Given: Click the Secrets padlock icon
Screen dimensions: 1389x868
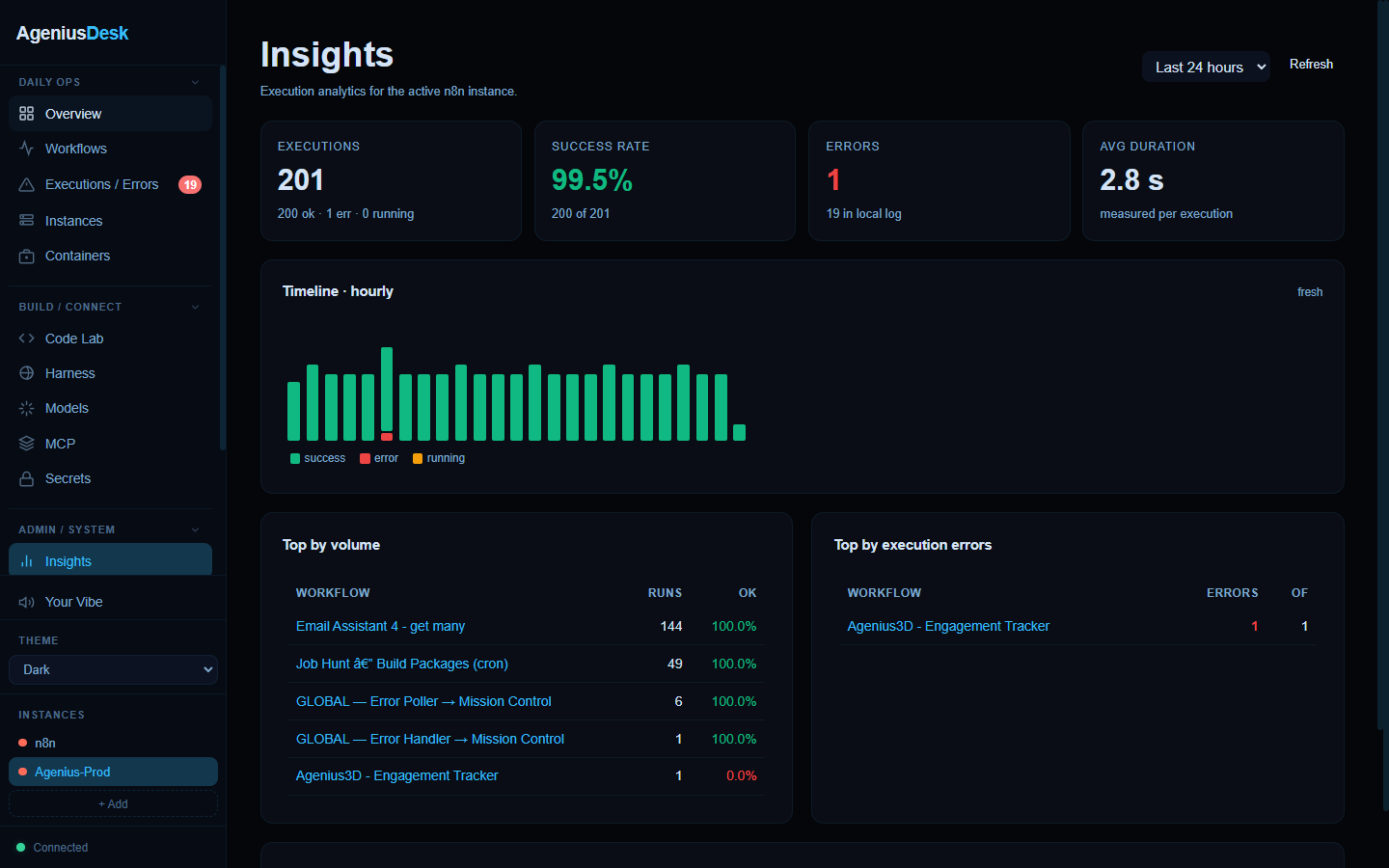Looking at the screenshot, I should point(26,478).
